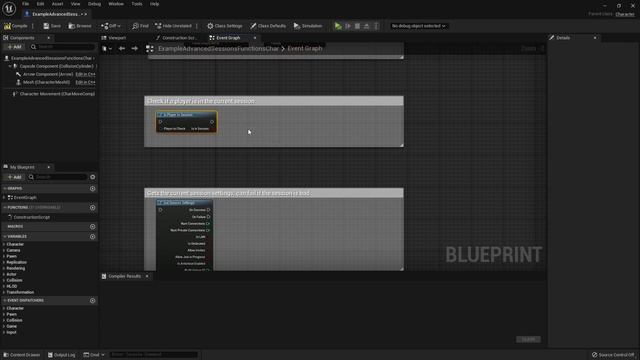Click Browse in the toolbar
This screenshot has height=360, width=640.
(x=80, y=26)
